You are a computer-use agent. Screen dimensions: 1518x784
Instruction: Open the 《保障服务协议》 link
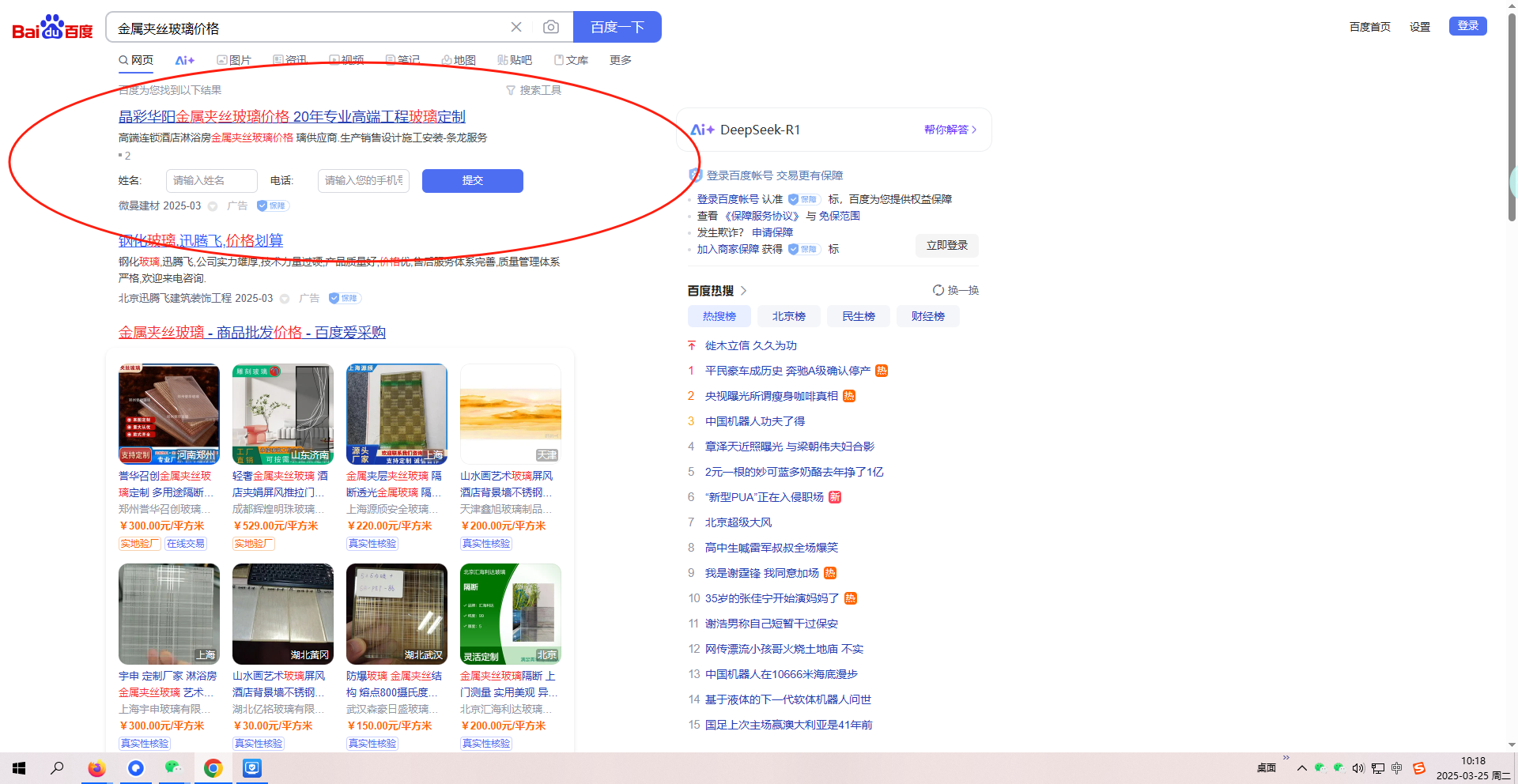click(x=761, y=216)
